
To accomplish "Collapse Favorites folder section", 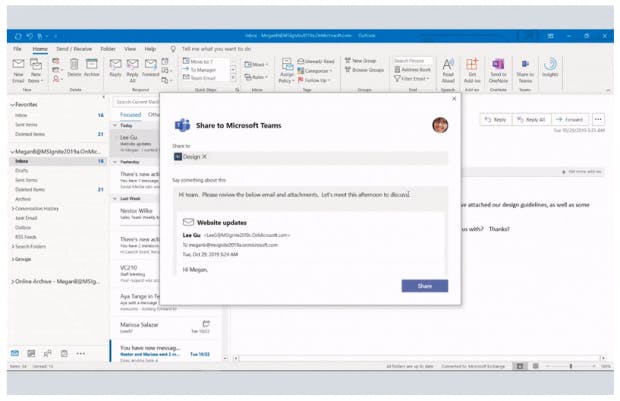I will pyautogui.click(x=13, y=105).
